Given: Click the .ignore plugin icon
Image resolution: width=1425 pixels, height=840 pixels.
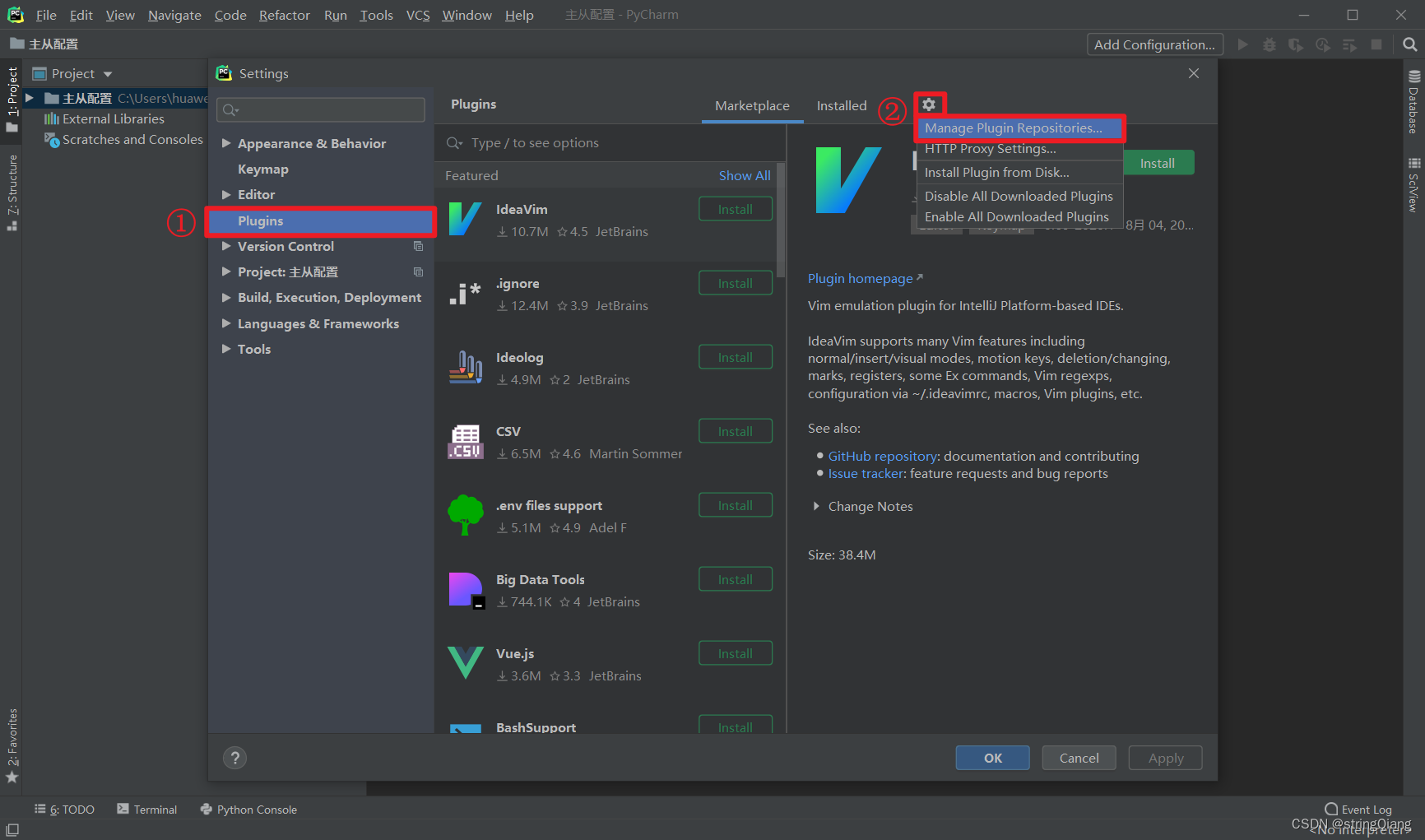Looking at the screenshot, I should coord(465,294).
